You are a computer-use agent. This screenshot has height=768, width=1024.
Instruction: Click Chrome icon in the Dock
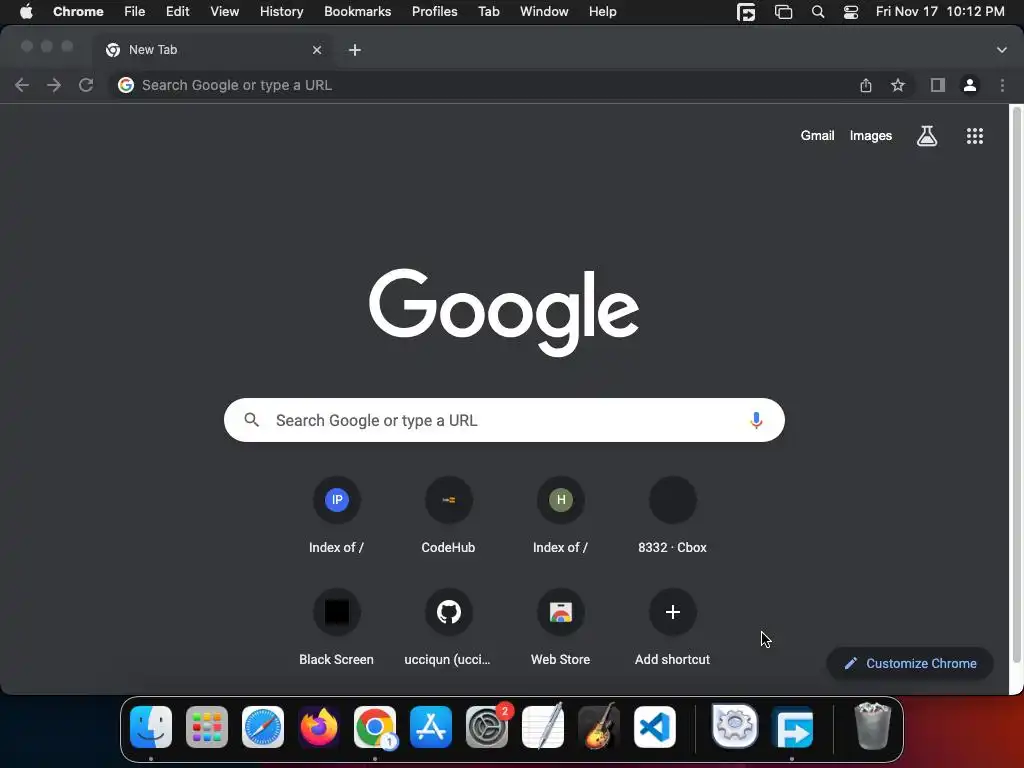point(375,727)
